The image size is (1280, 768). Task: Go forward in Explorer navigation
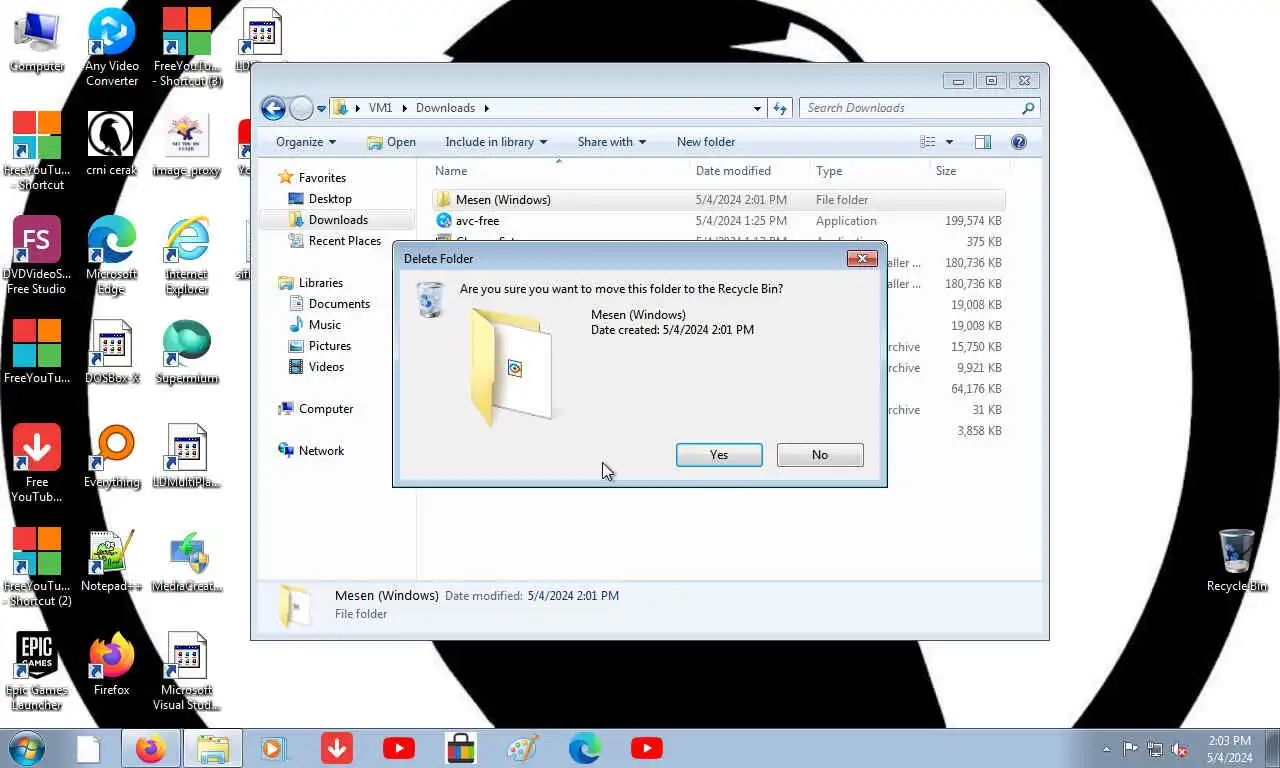[301, 108]
